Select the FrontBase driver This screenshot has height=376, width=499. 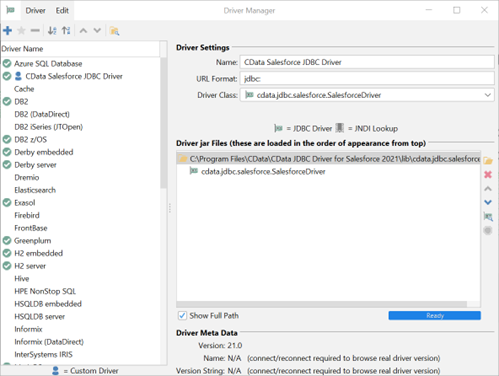pos(31,228)
